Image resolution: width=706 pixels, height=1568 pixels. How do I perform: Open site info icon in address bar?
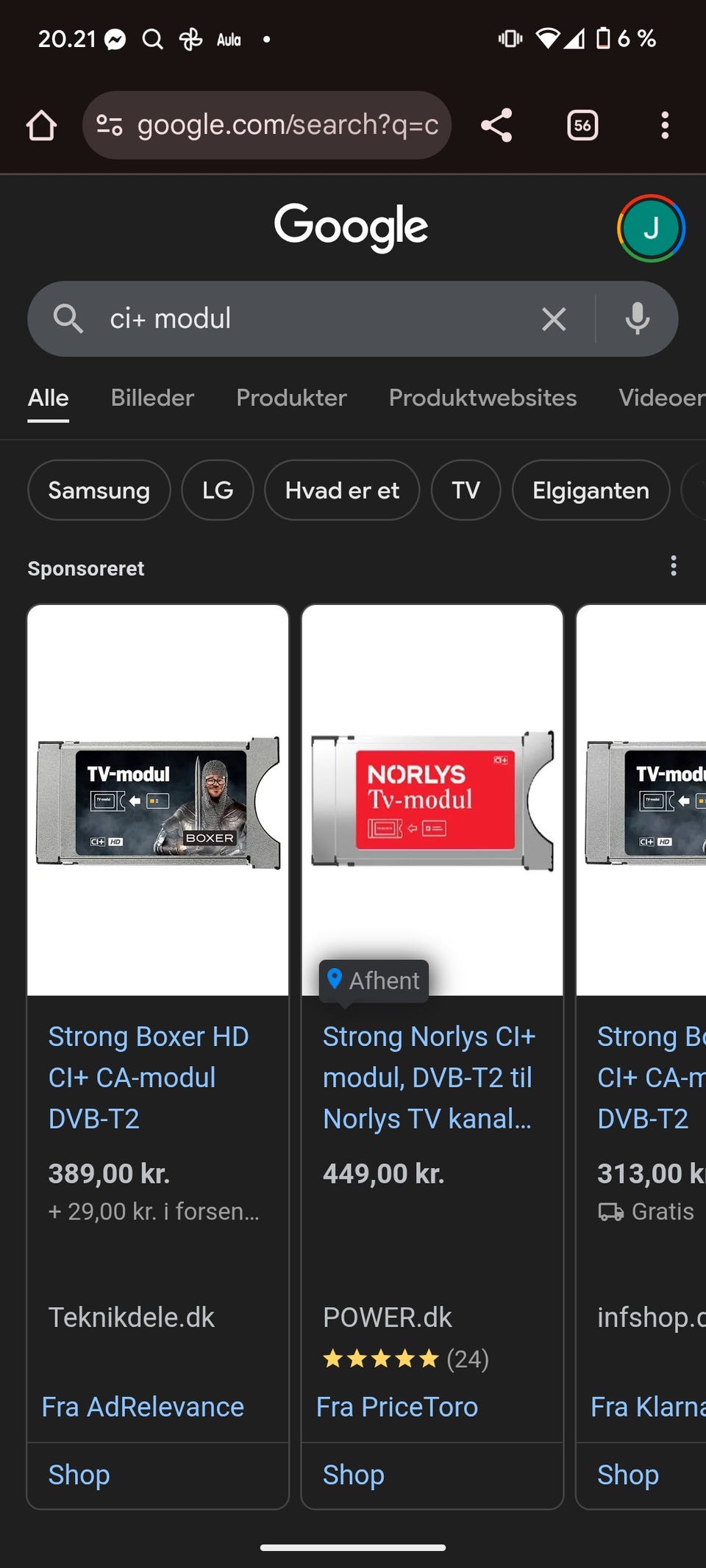(109, 125)
